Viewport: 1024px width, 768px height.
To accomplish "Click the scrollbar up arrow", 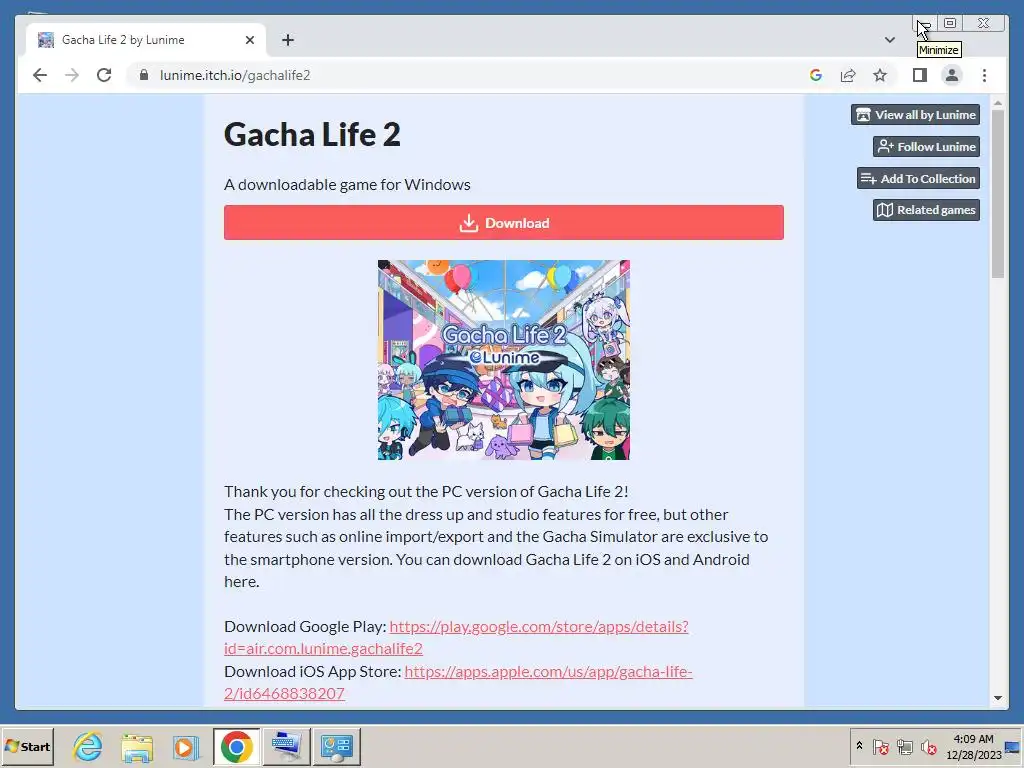I will click(997, 103).
